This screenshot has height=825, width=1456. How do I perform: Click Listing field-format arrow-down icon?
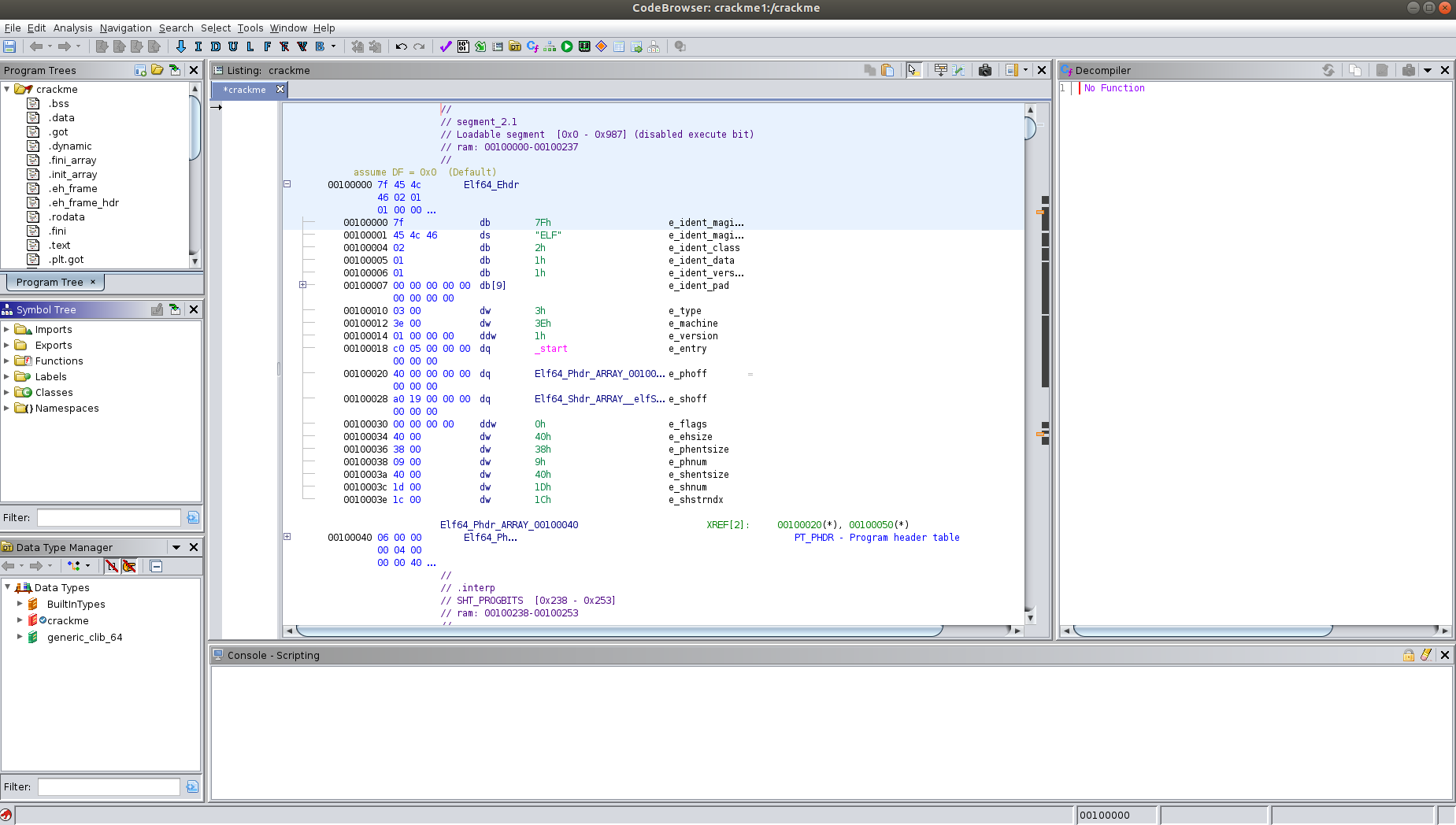pos(940,70)
